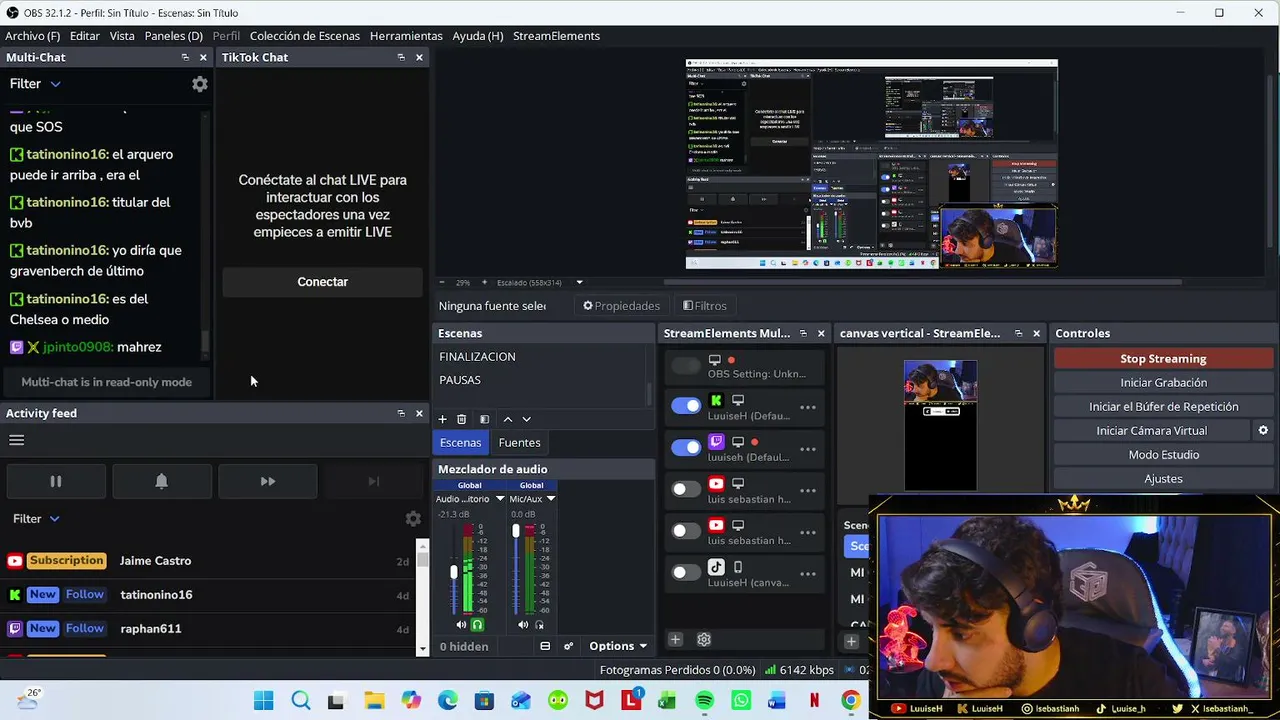Open Netflix from the taskbar

[x=814, y=701]
